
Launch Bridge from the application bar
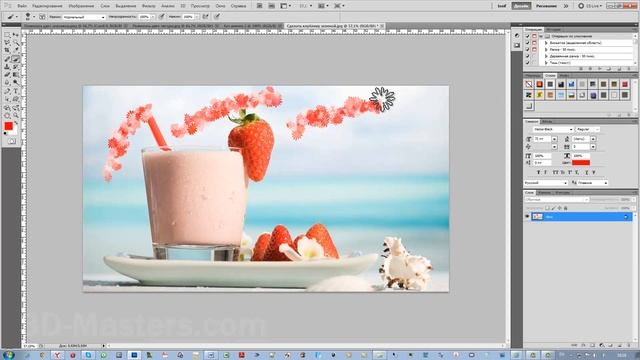click(x=259, y=6)
